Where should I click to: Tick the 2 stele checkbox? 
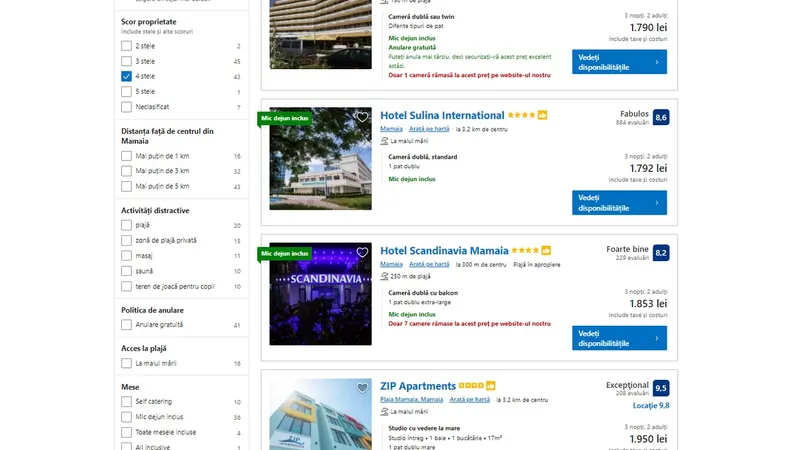click(127, 46)
